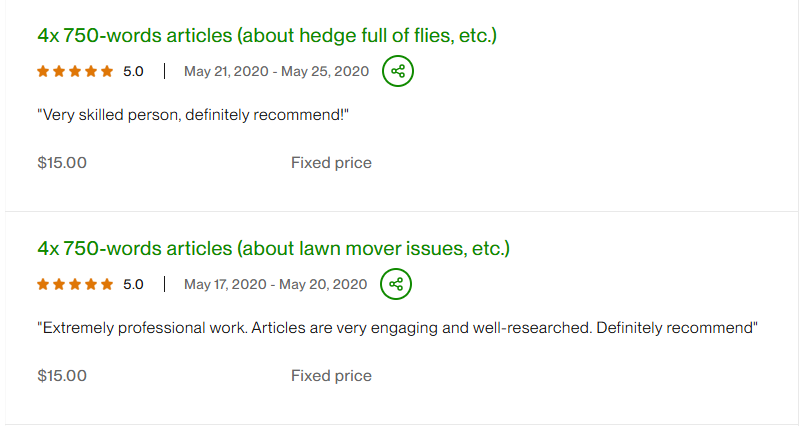Click the May 17, 2020 - May 20, 2020 dates
Screen dimensions: 803x426
[276, 285]
